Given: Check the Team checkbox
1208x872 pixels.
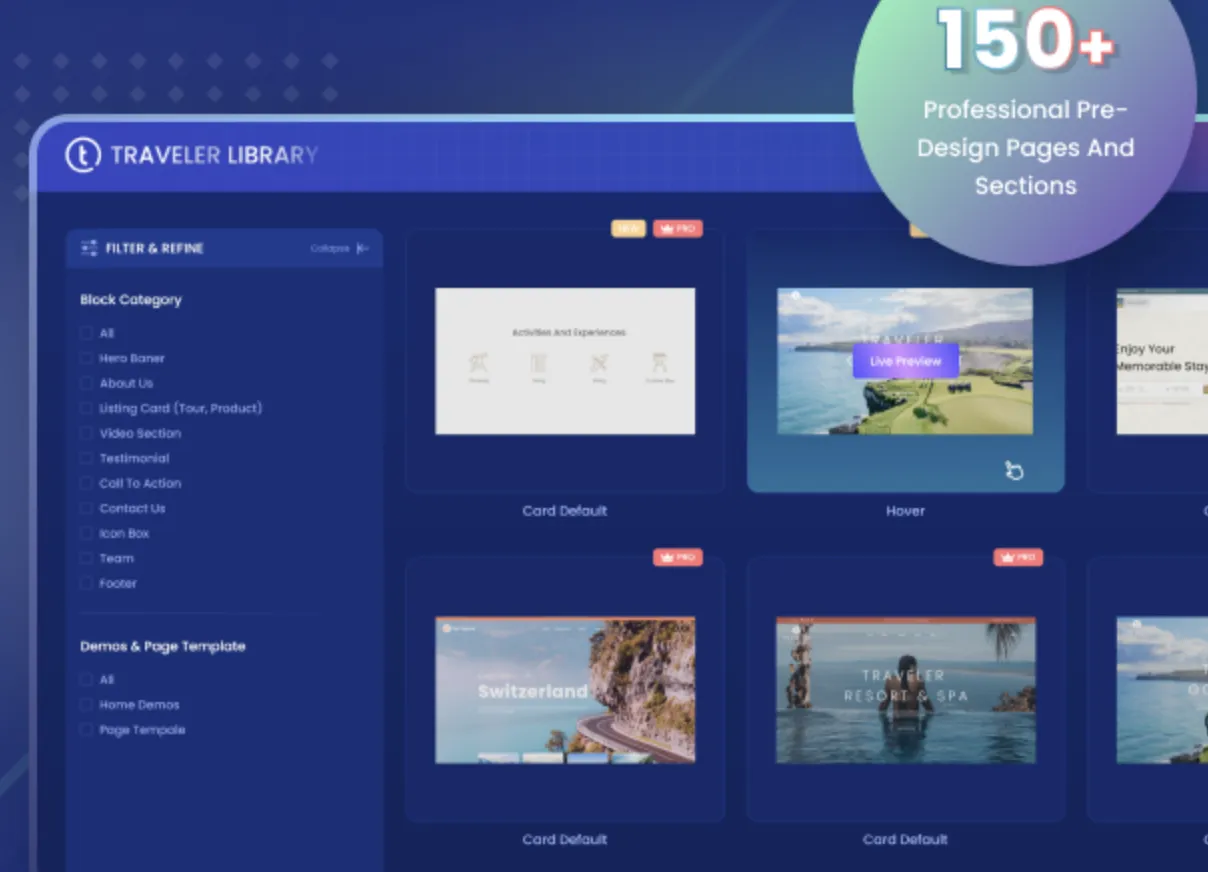Looking at the screenshot, I should click(x=87, y=558).
